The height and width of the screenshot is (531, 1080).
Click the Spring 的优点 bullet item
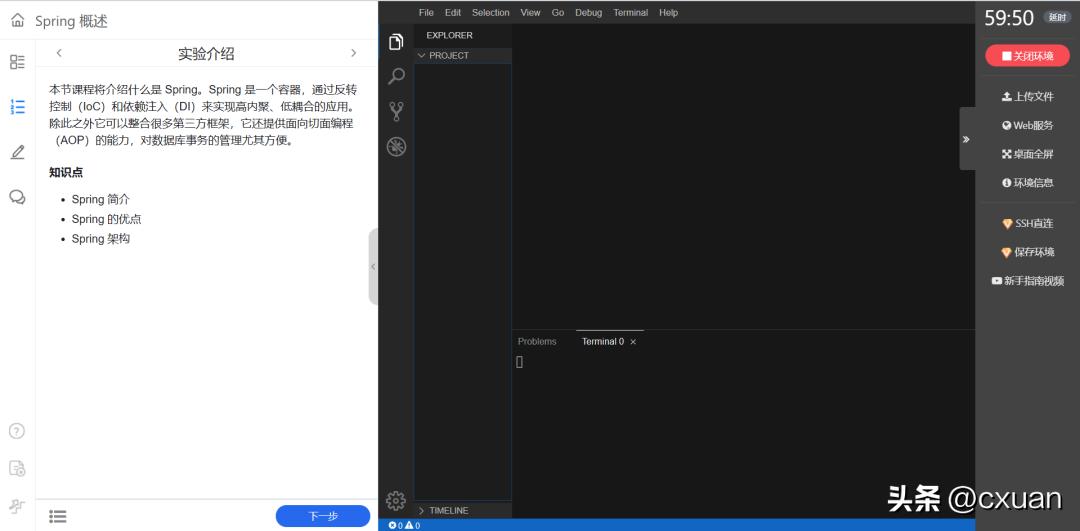pos(107,220)
